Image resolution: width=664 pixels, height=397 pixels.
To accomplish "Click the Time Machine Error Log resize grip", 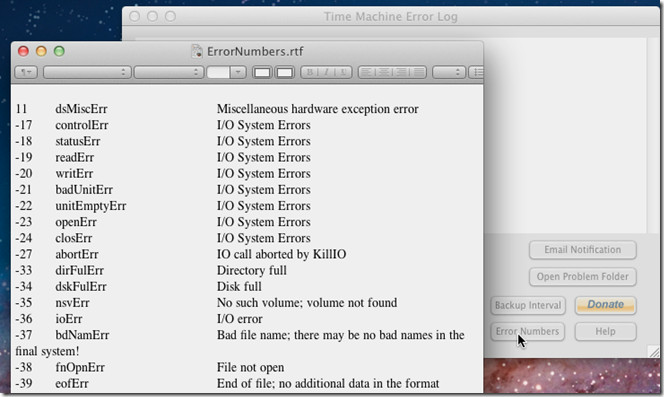I will tap(654, 351).
